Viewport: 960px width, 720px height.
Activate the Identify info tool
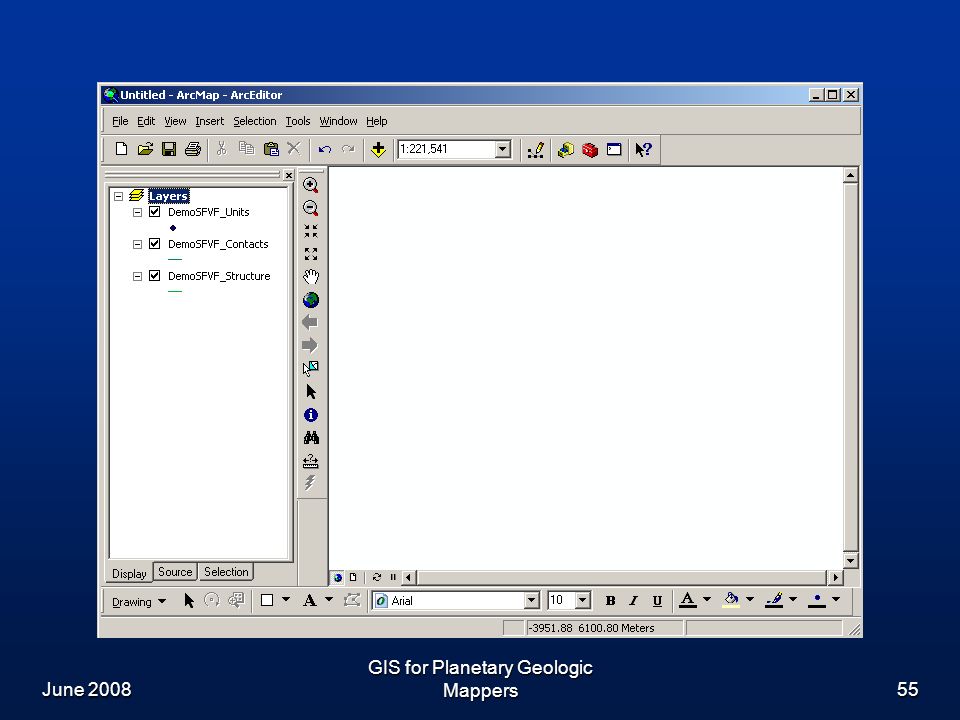tap(311, 415)
